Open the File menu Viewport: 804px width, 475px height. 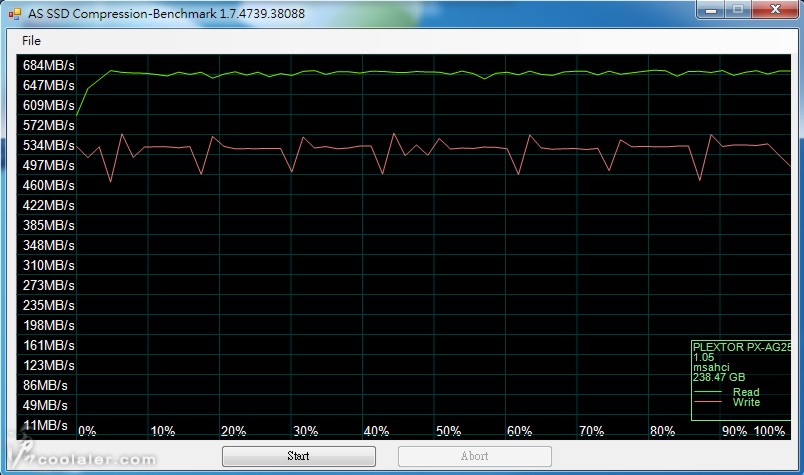pos(31,41)
